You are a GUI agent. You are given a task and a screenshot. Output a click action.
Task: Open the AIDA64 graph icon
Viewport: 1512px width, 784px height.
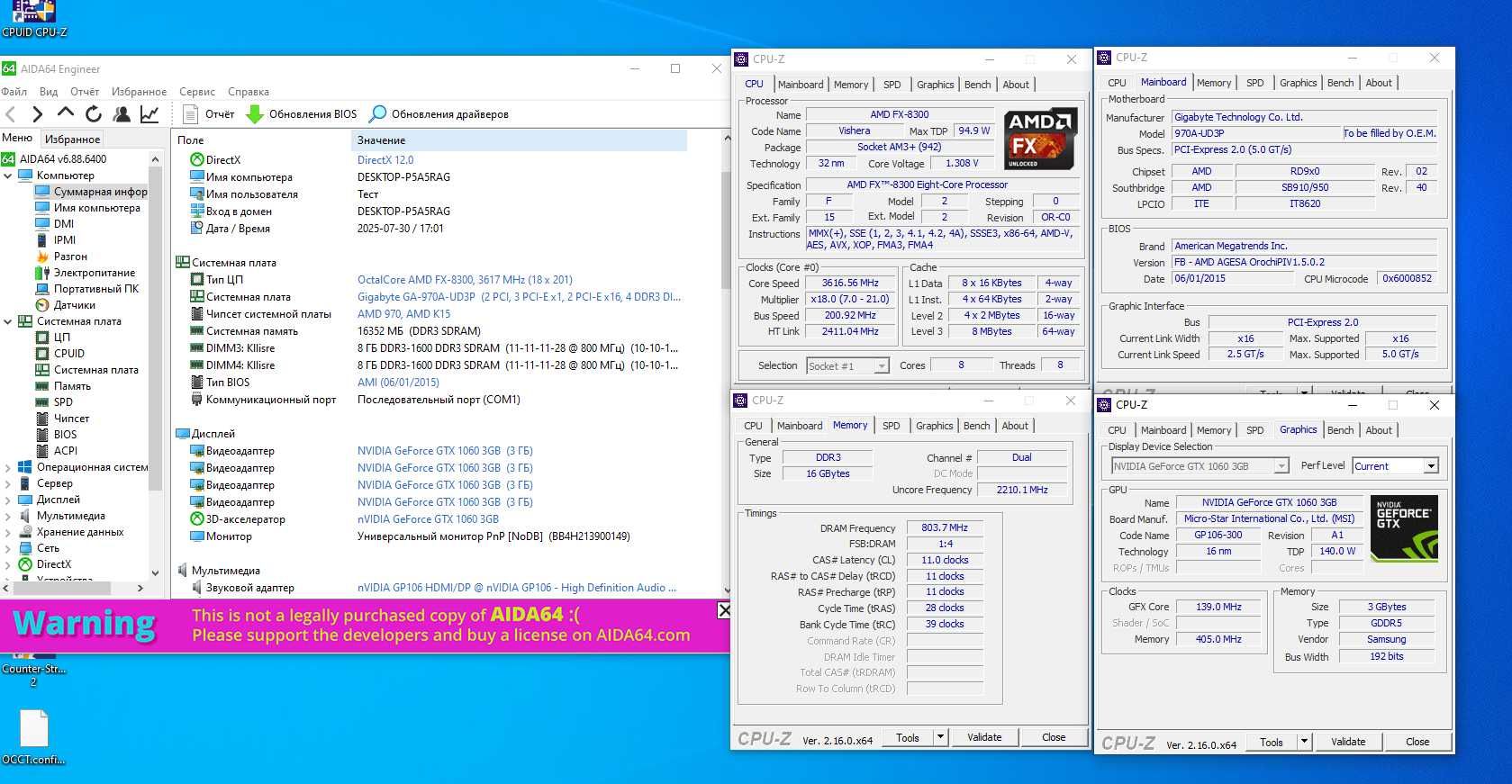(x=149, y=114)
